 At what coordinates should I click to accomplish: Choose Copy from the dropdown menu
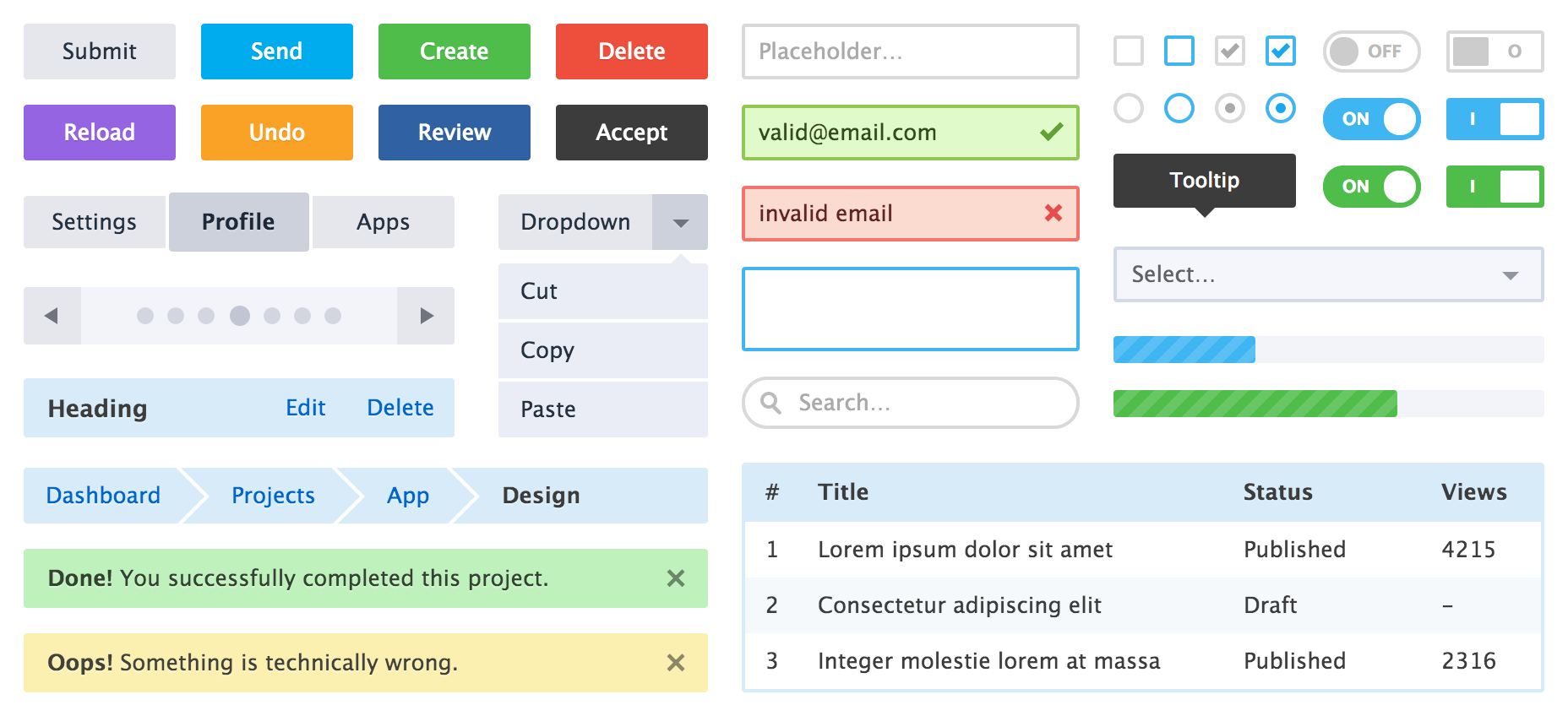point(547,350)
